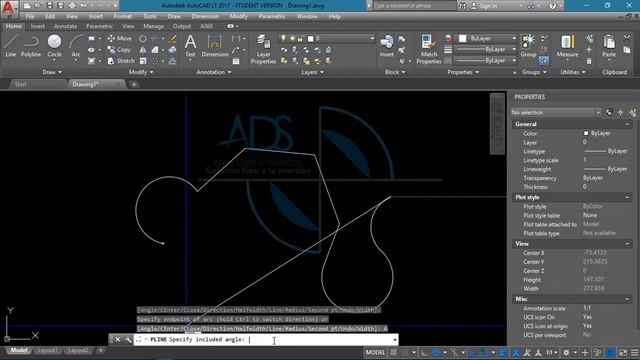Collapse the General properties section
The image size is (640, 360).
click(627, 124)
